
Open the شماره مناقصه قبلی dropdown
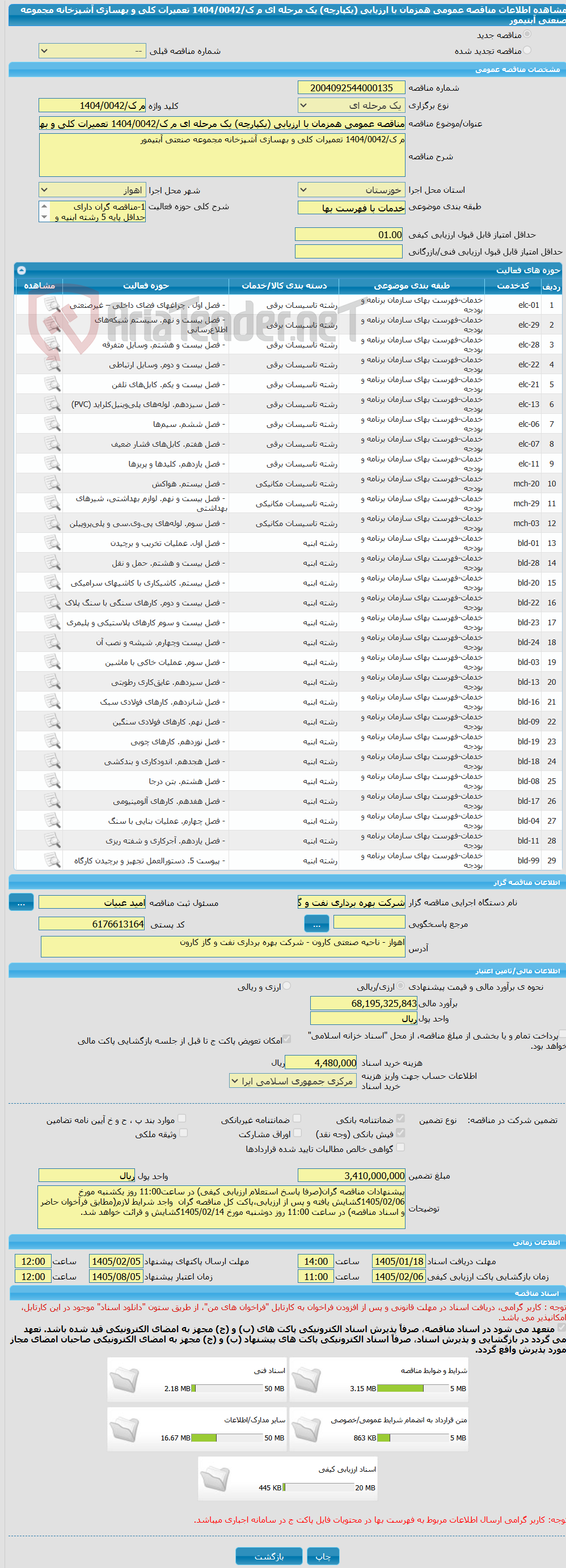point(92,51)
